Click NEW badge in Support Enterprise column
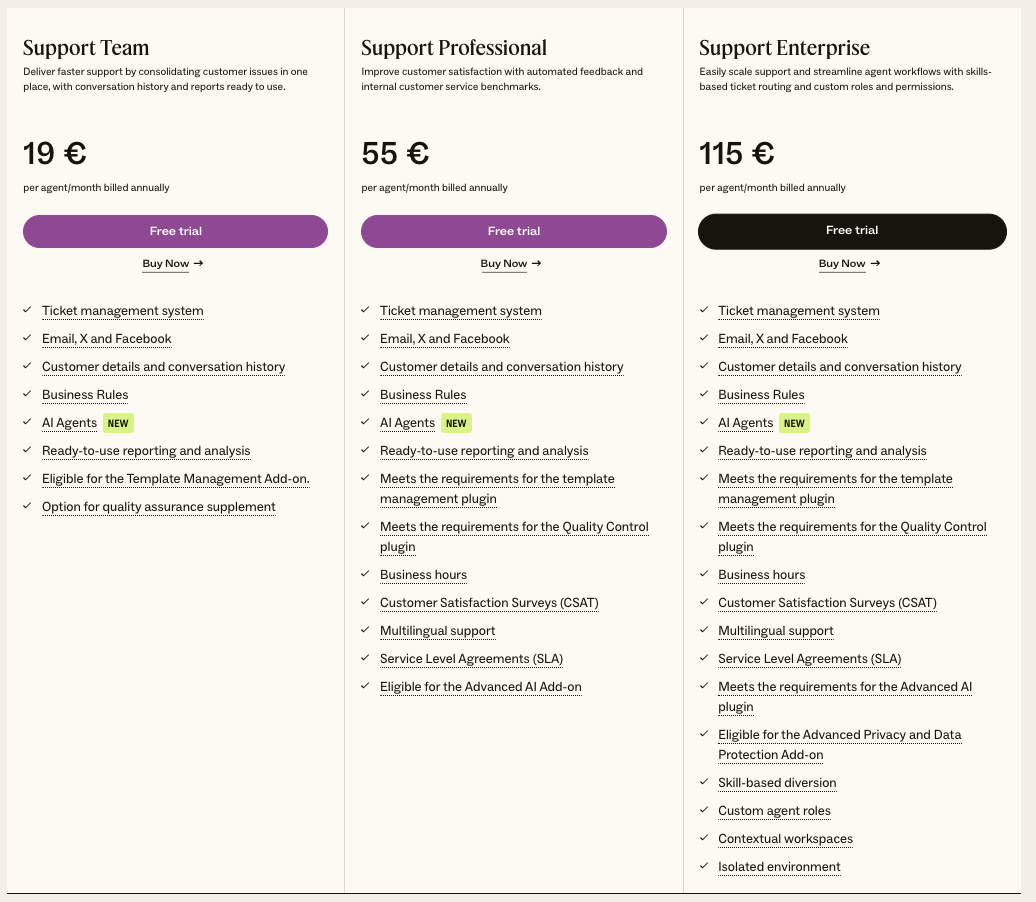 (794, 423)
